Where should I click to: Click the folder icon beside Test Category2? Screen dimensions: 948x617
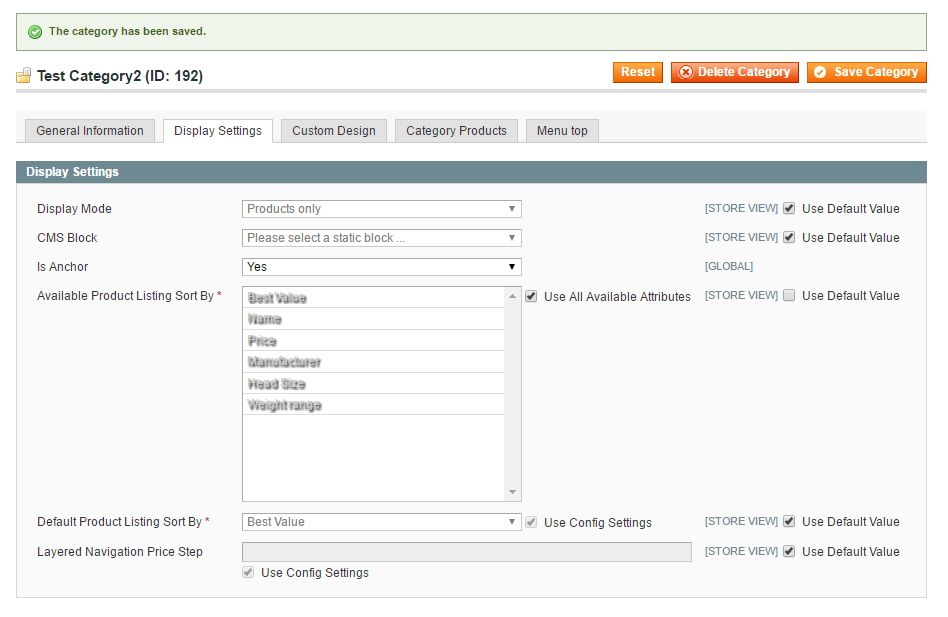[x=24, y=76]
